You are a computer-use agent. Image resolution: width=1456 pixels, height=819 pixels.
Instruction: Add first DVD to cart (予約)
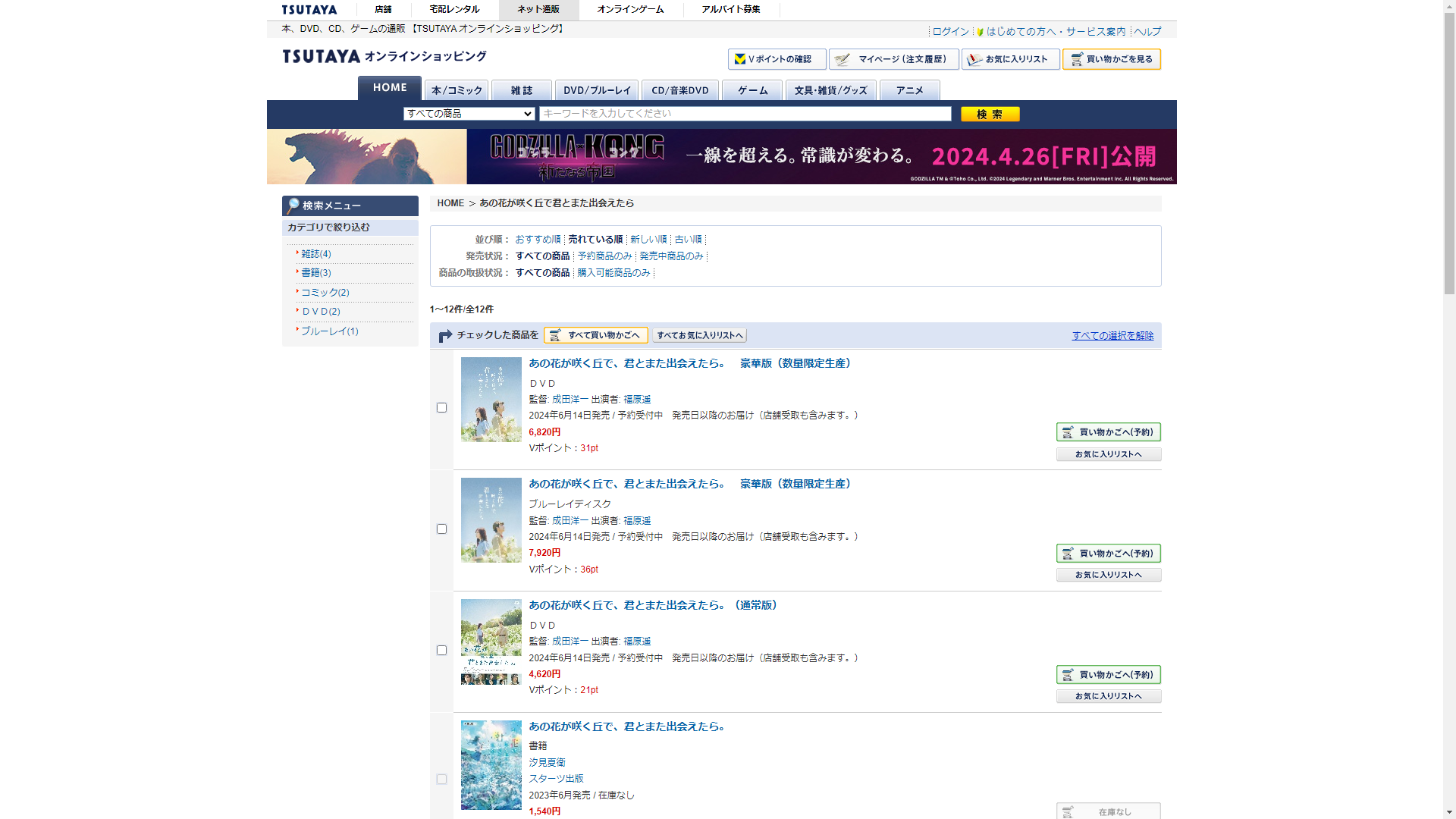(x=1108, y=432)
